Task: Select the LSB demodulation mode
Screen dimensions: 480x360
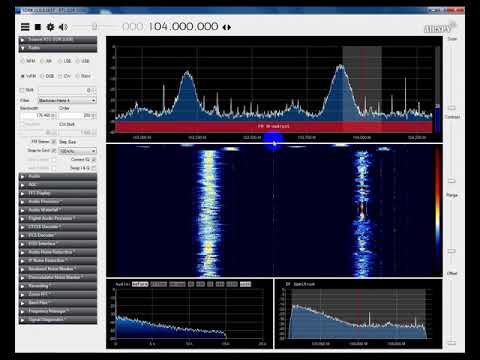Action: 65,61
